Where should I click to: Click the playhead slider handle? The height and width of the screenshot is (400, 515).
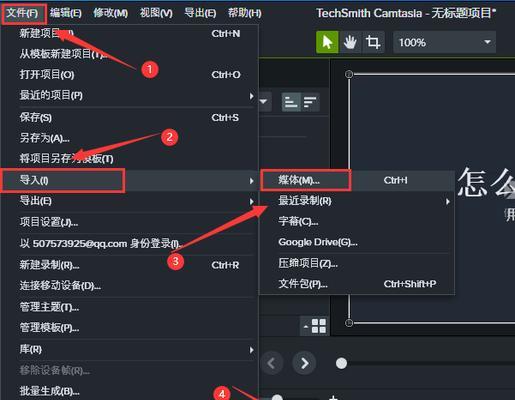341,363
